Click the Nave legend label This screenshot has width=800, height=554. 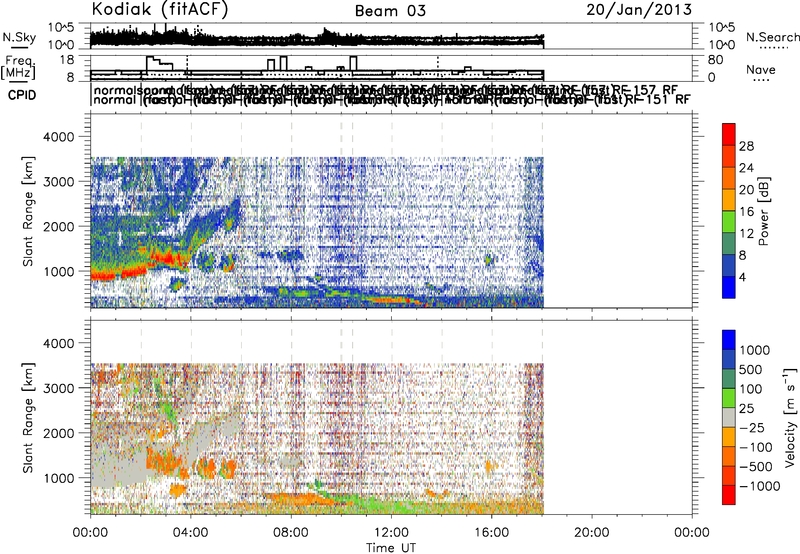pos(761,69)
